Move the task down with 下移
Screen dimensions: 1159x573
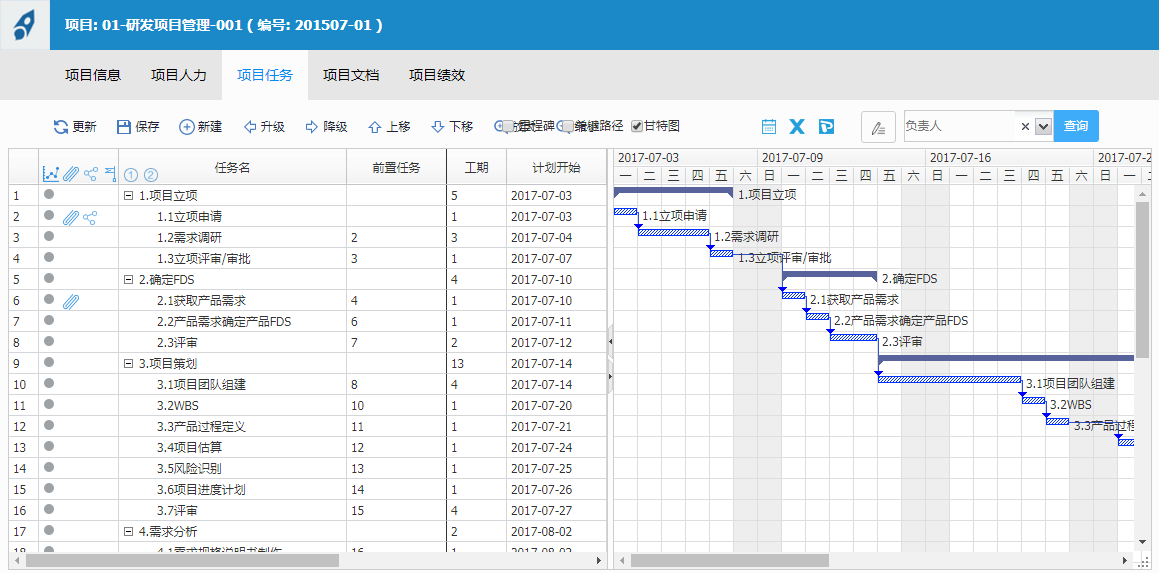click(438, 127)
